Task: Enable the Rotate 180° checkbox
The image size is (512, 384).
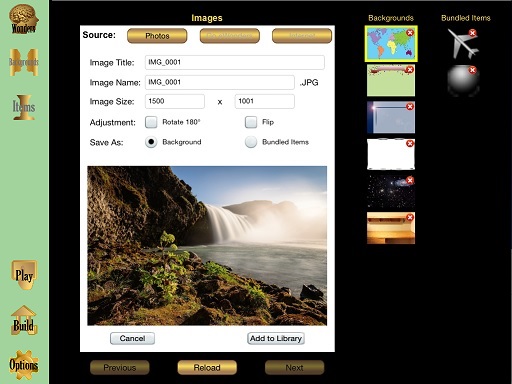Action: [x=151, y=122]
